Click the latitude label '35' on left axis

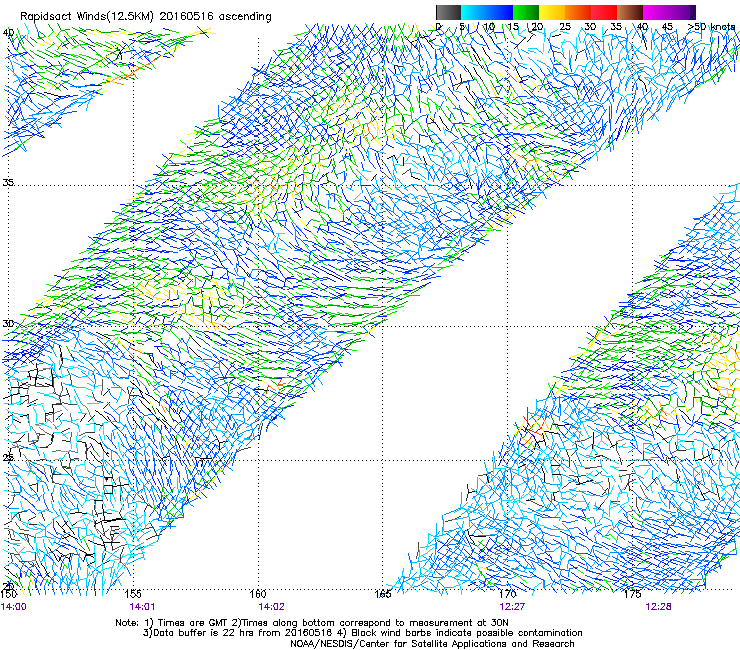tap(8, 182)
